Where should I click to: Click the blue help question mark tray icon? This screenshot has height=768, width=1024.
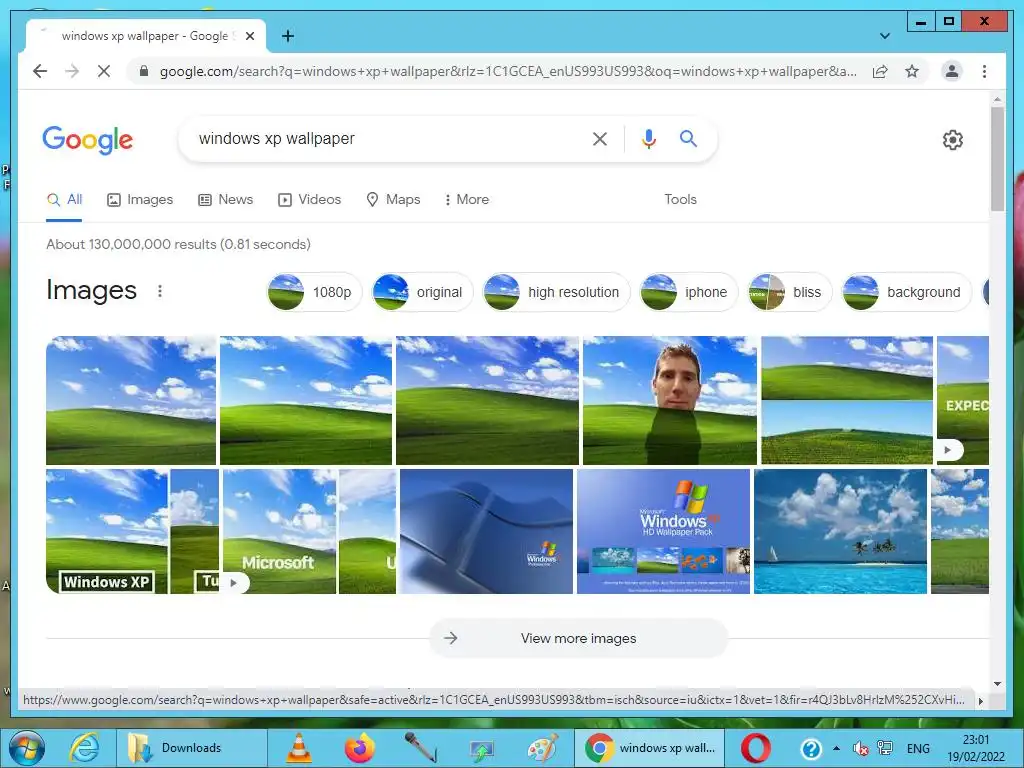pyautogui.click(x=811, y=749)
